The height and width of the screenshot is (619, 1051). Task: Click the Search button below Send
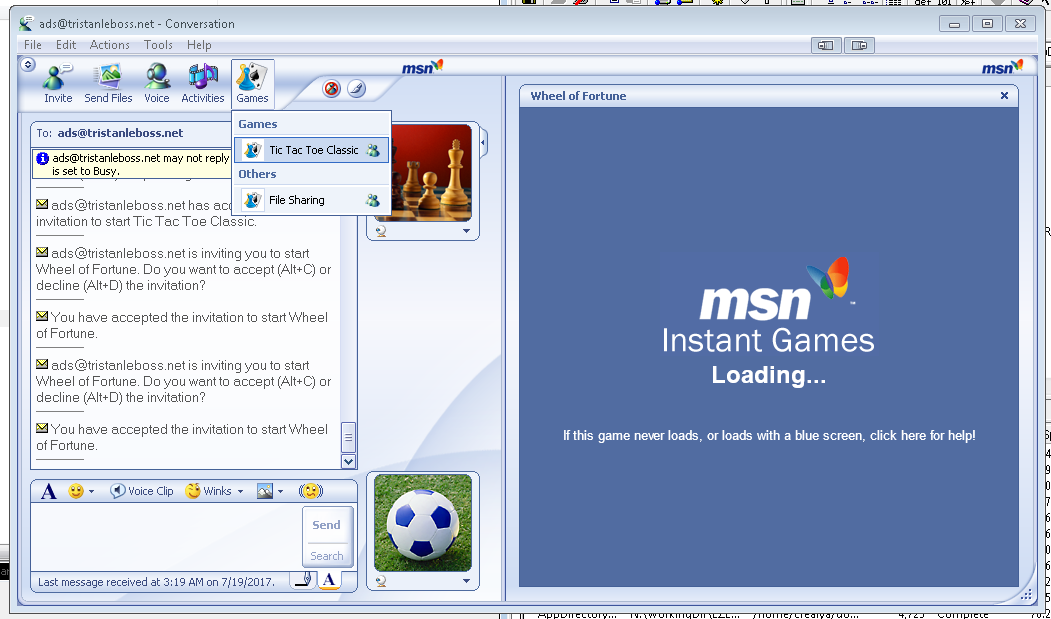click(x=326, y=556)
